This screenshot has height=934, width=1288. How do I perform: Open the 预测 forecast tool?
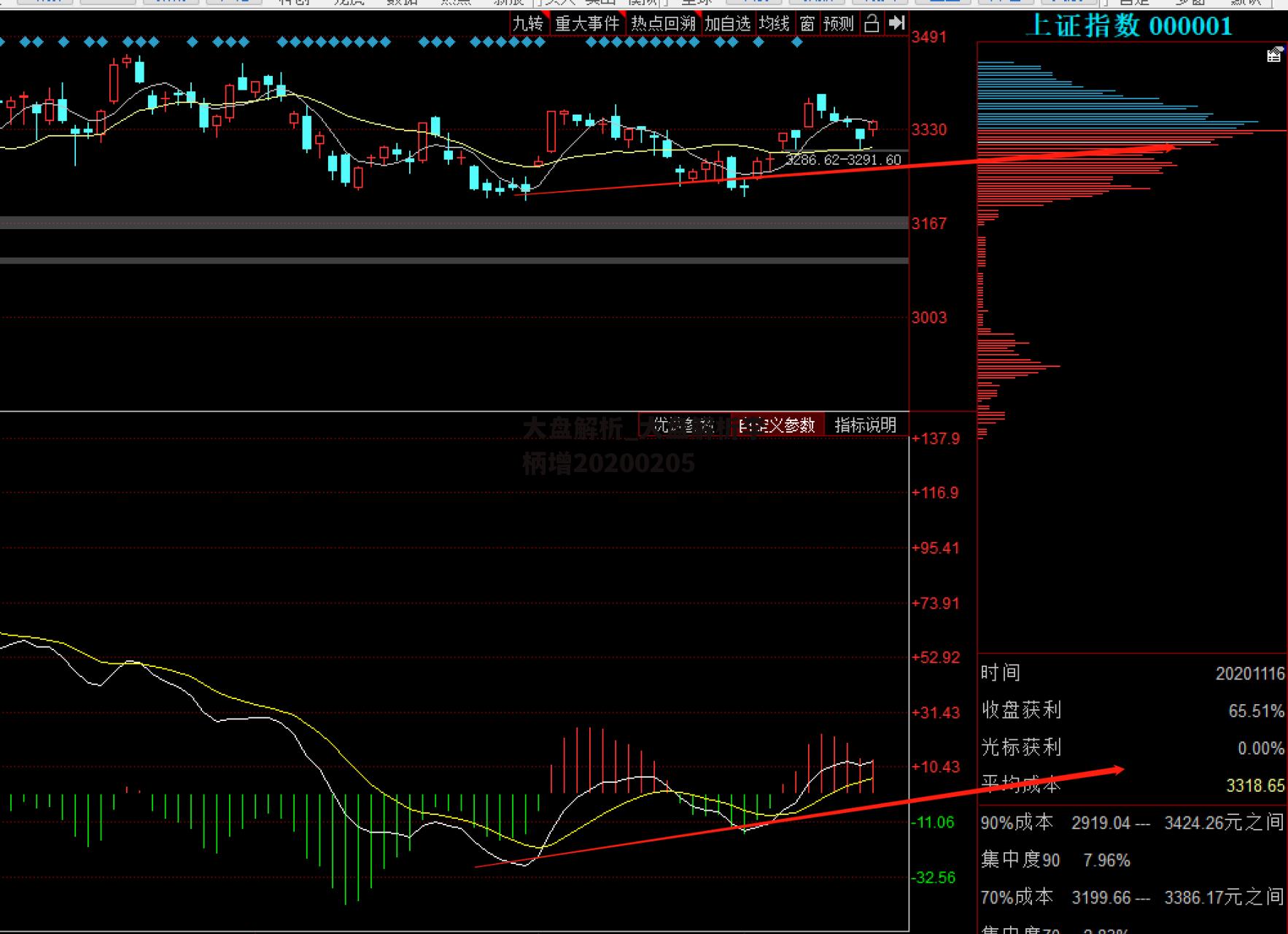pyautogui.click(x=838, y=24)
